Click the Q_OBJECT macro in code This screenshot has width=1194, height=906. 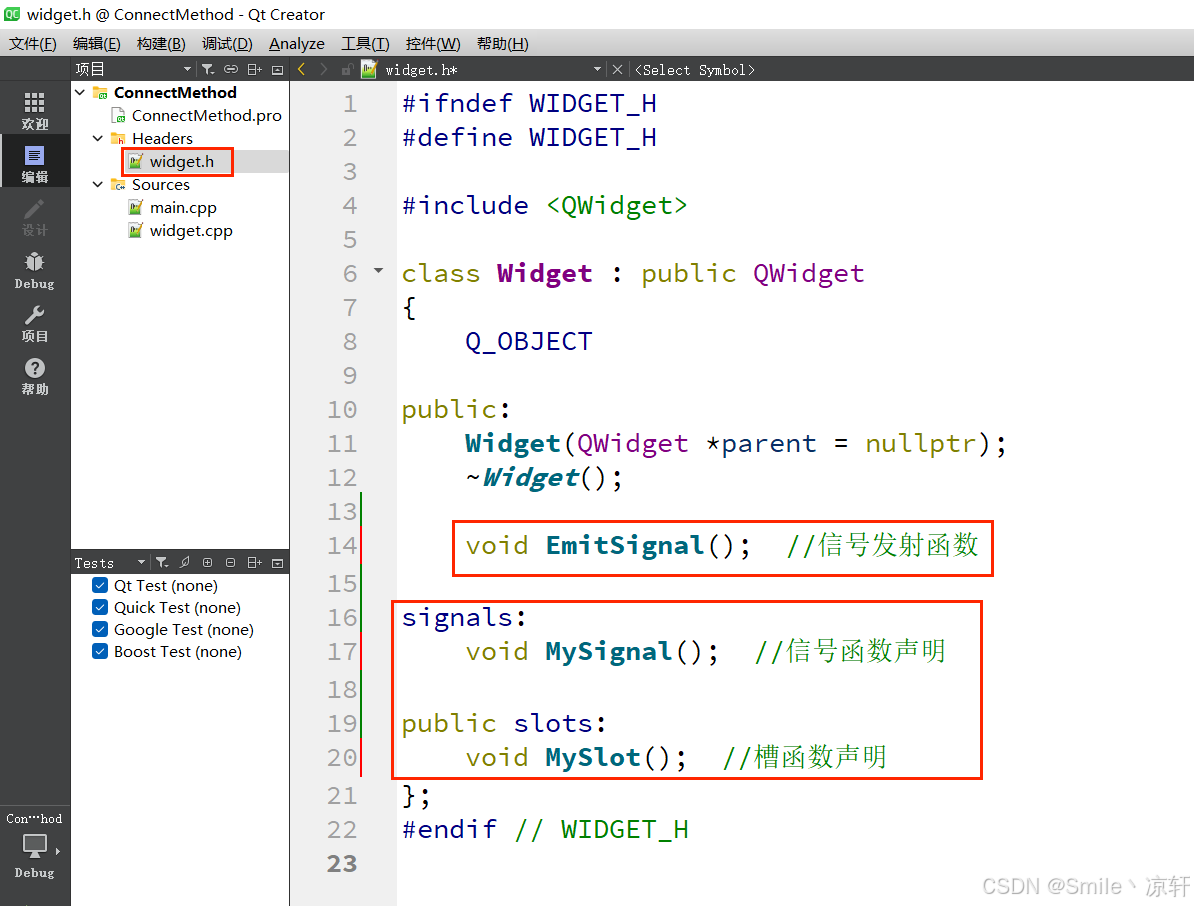click(x=528, y=341)
